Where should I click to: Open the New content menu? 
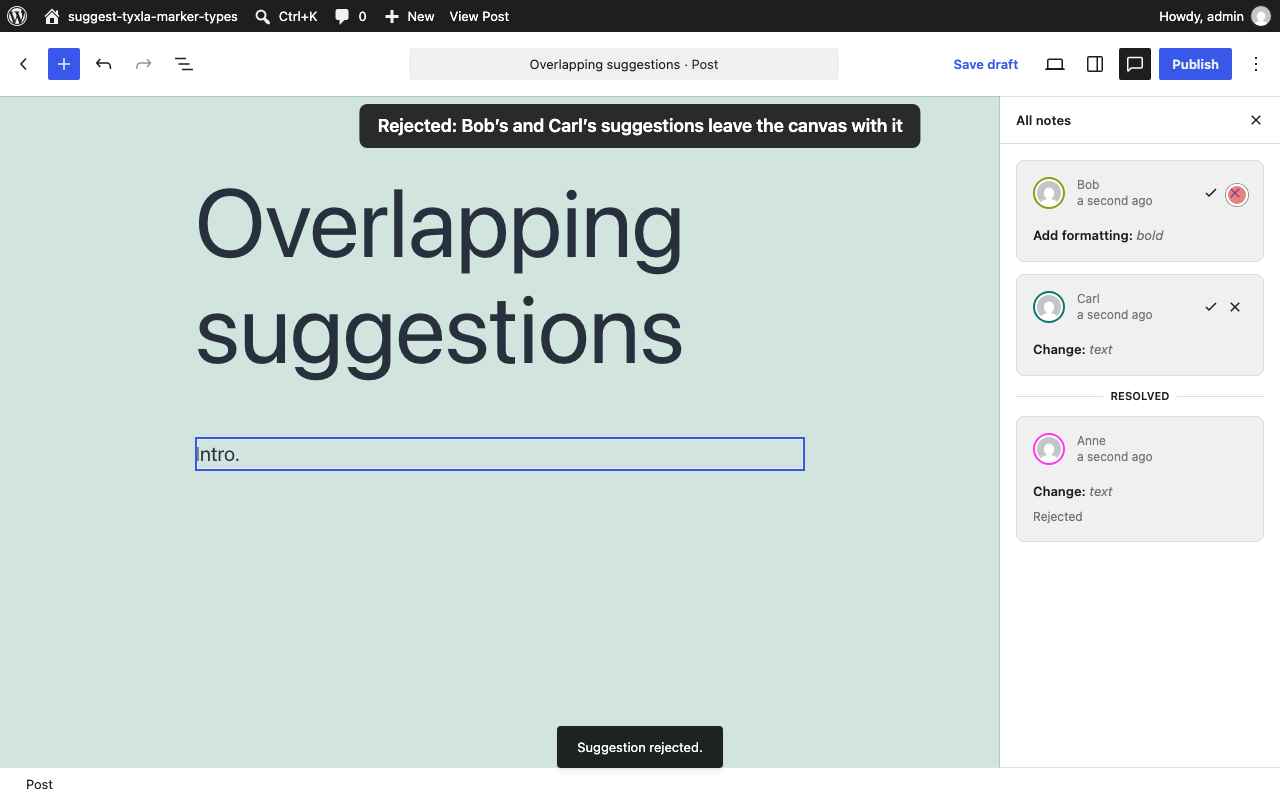pos(409,16)
